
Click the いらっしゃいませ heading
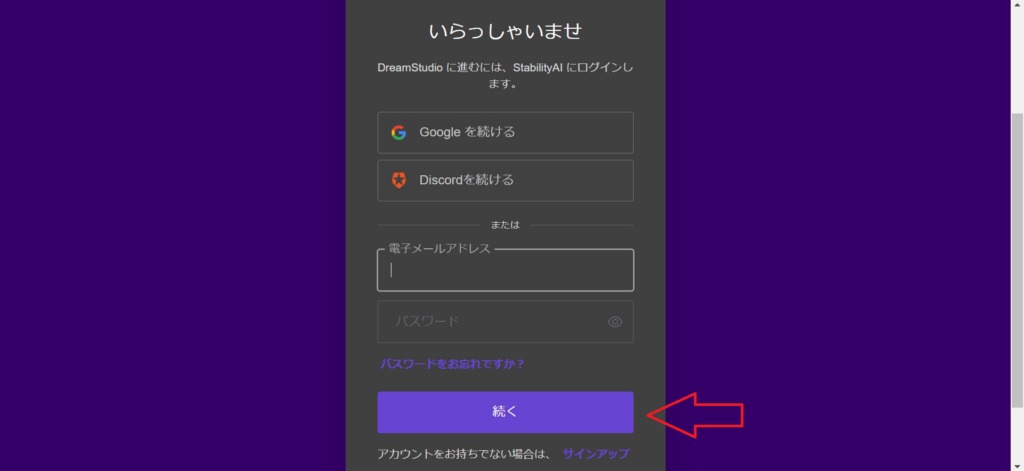[x=505, y=31]
